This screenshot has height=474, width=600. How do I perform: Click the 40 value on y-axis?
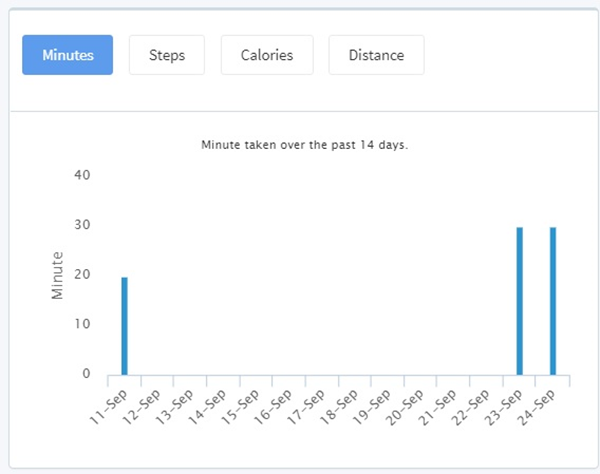[82, 175]
